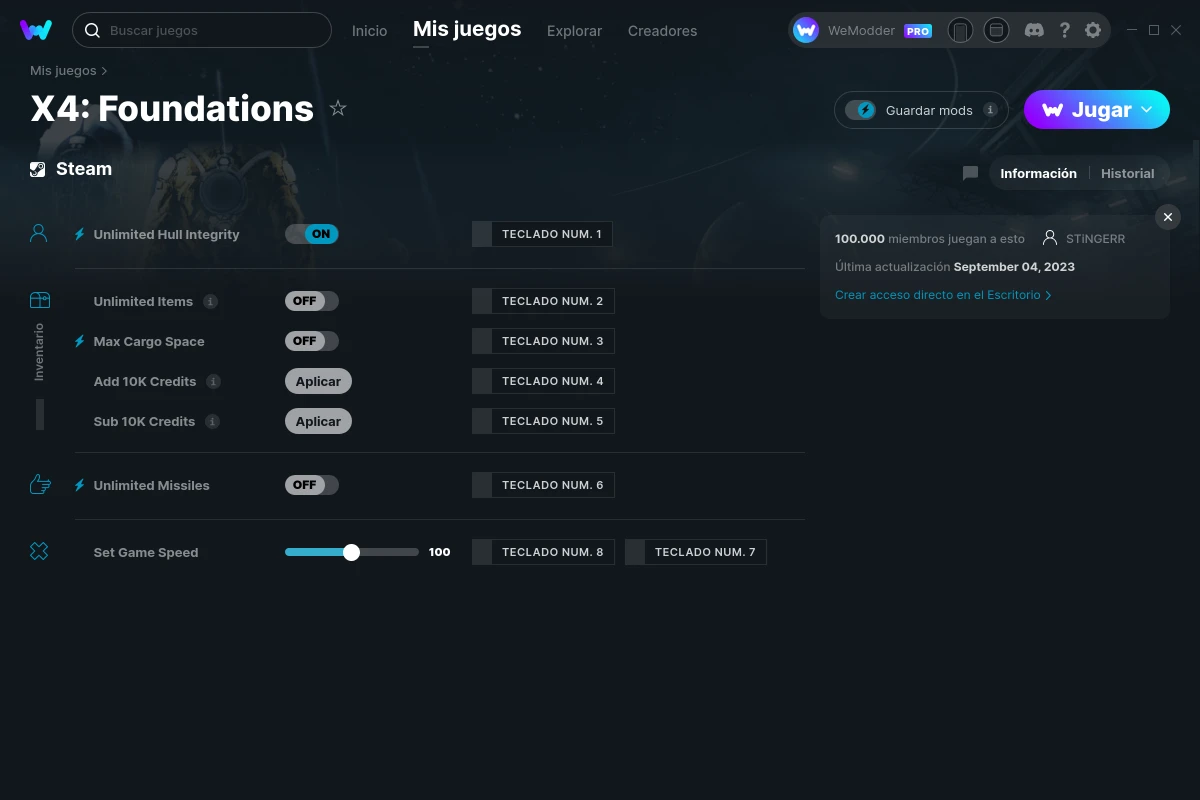Select the weapons thumbs-up category icon
The height and width of the screenshot is (800, 1200).
pyautogui.click(x=39, y=485)
